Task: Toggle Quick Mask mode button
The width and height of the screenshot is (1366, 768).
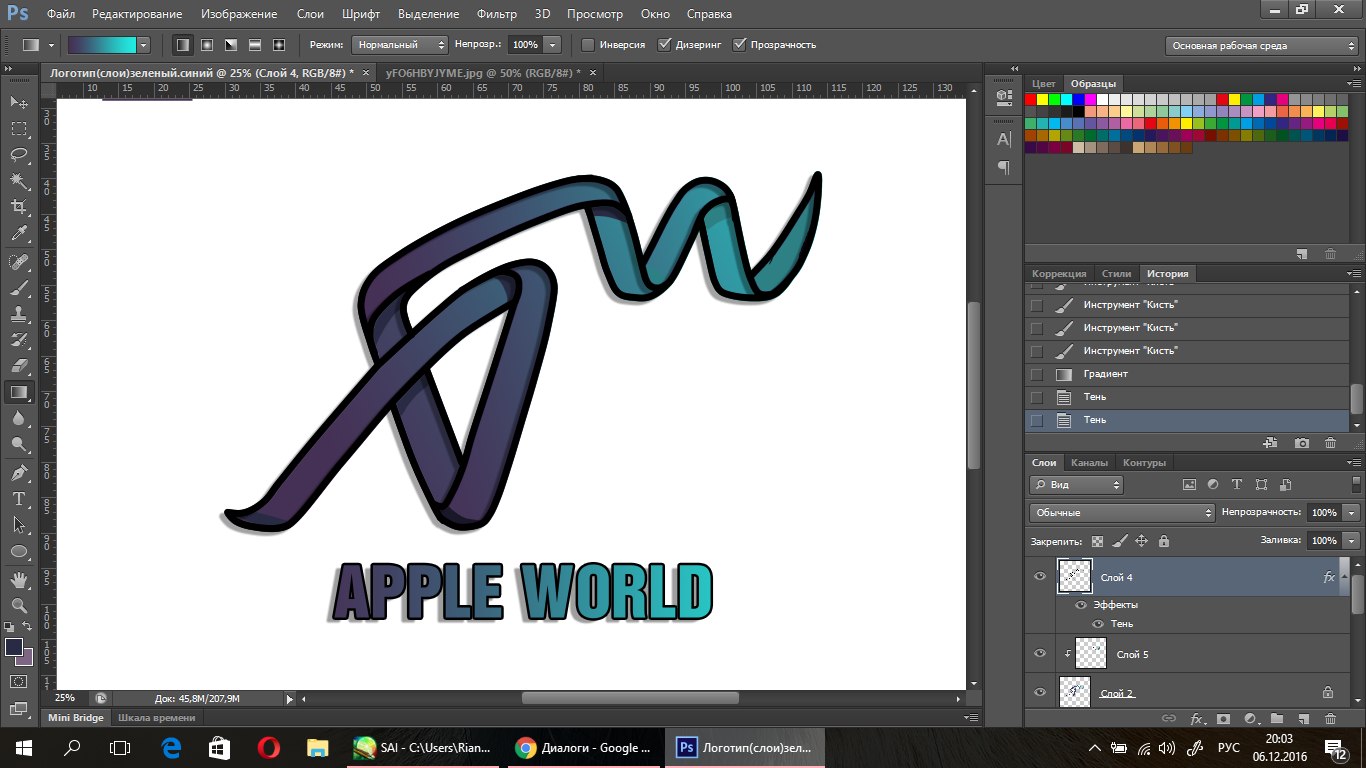Action: 19,681
